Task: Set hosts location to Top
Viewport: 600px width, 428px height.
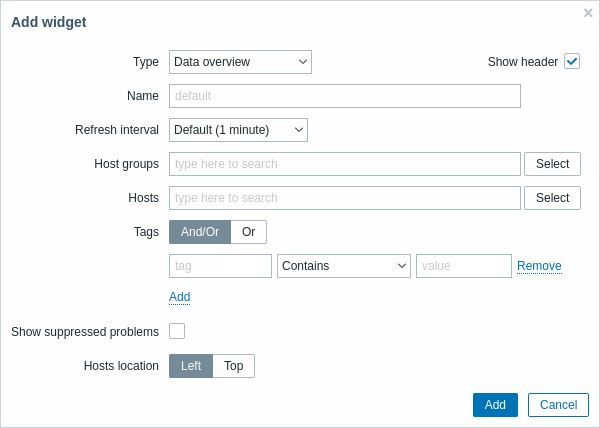Action: [234, 366]
